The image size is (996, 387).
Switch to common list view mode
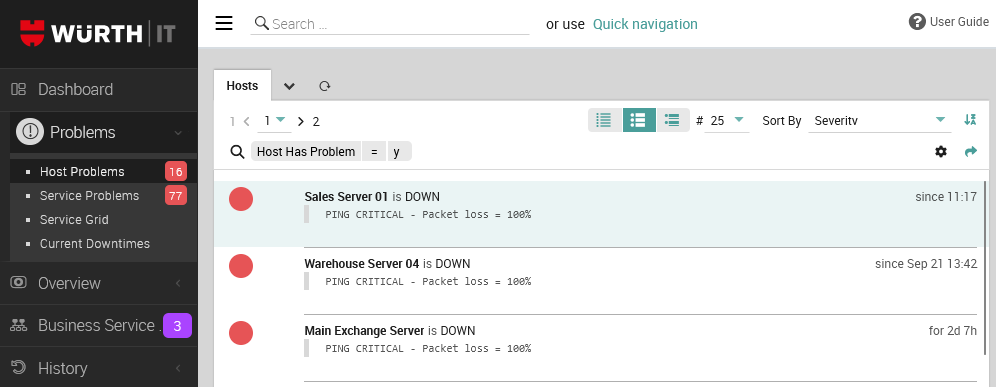[638, 119]
